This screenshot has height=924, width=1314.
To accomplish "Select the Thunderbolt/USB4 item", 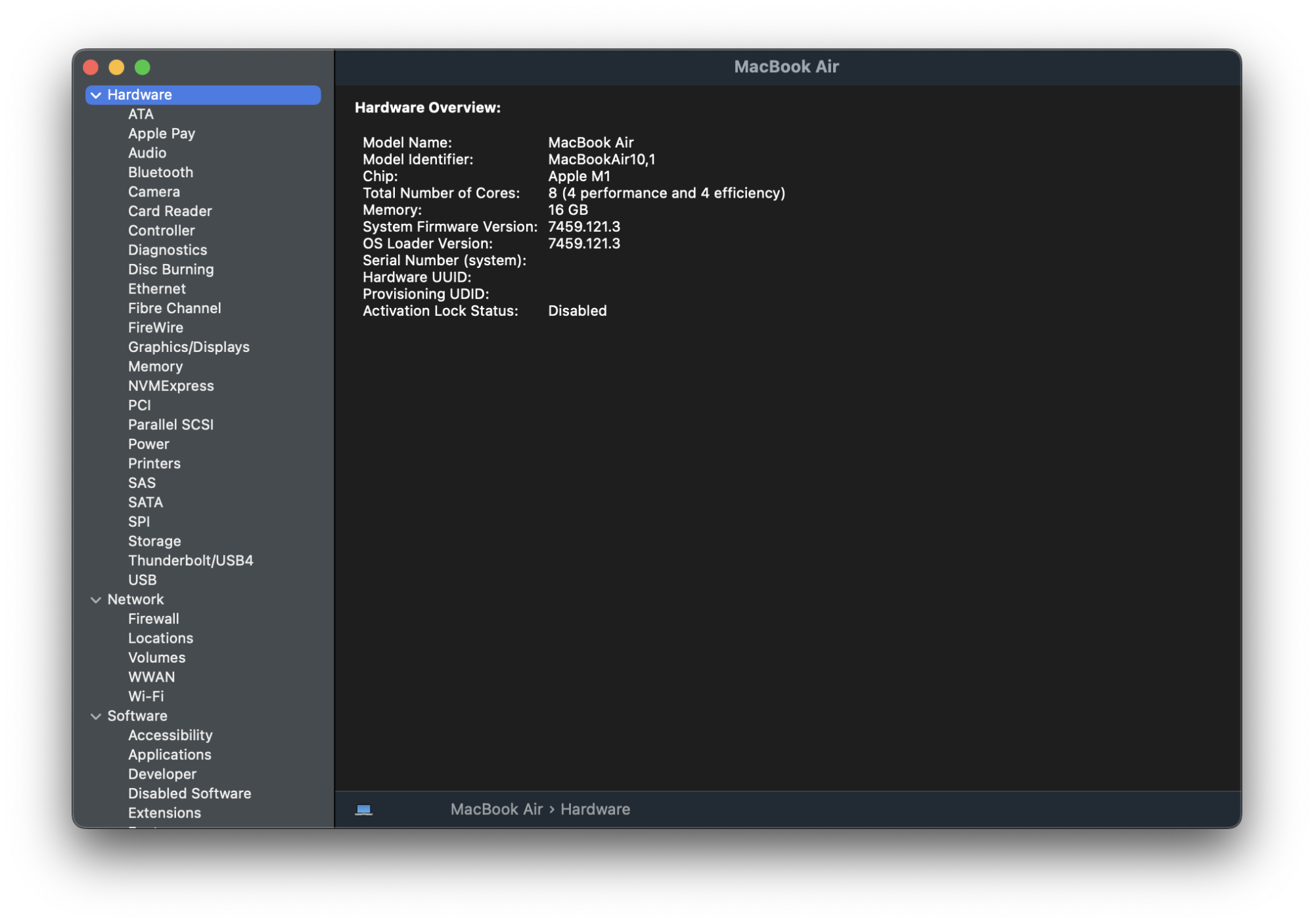I will click(x=191, y=560).
